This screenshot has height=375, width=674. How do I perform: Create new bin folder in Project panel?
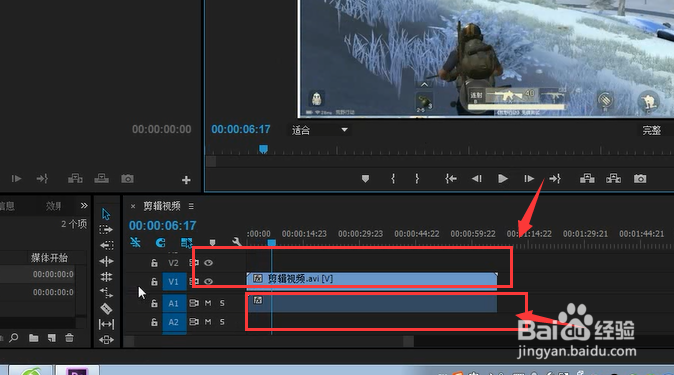point(33,338)
